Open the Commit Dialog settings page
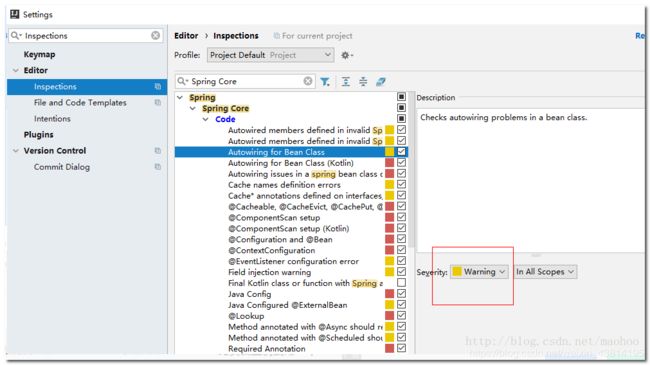Image resolution: width=650 pixels, height=365 pixels. pos(62,167)
